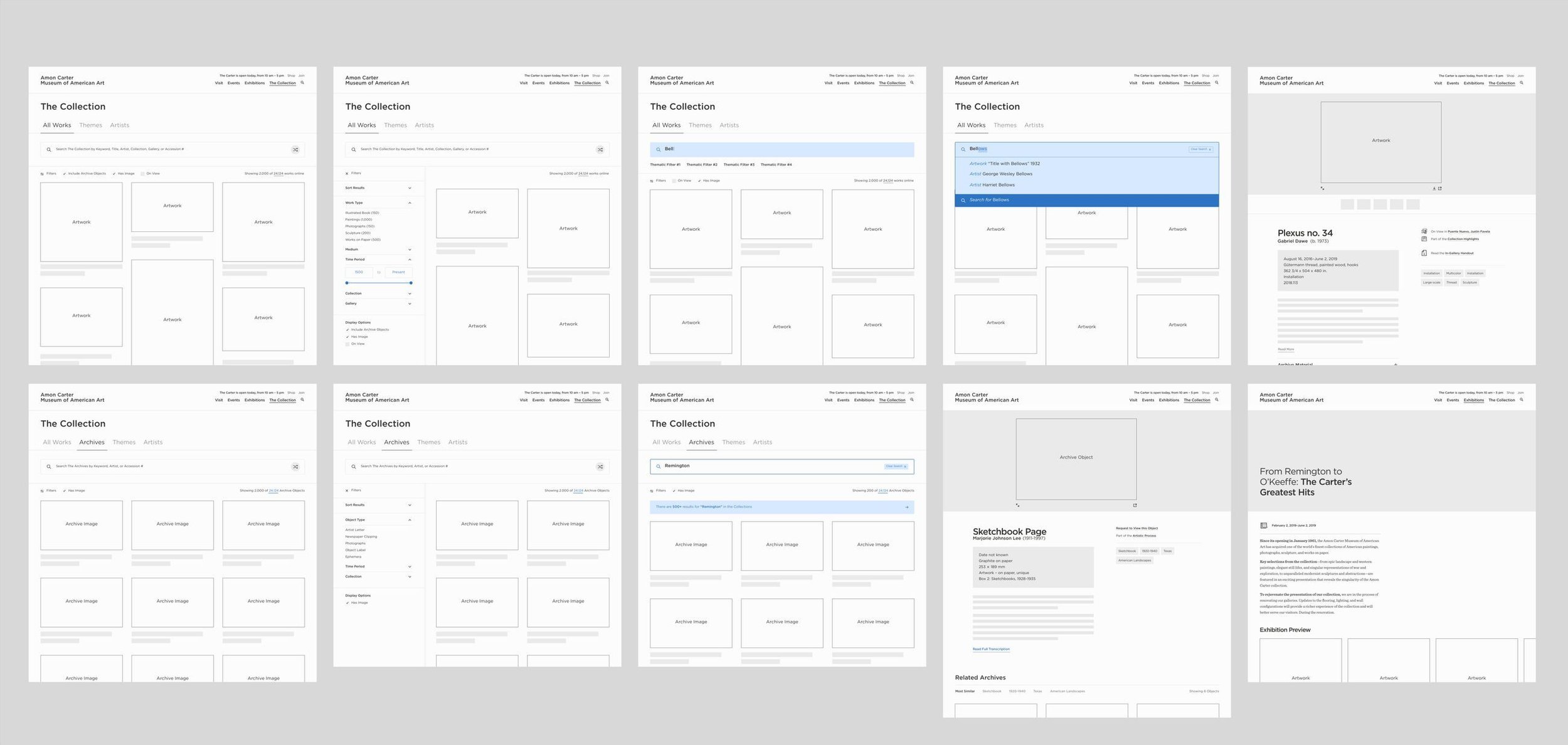Open external-view icon below the Plexus artwork
The image size is (1568, 745).
(1439, 188)
